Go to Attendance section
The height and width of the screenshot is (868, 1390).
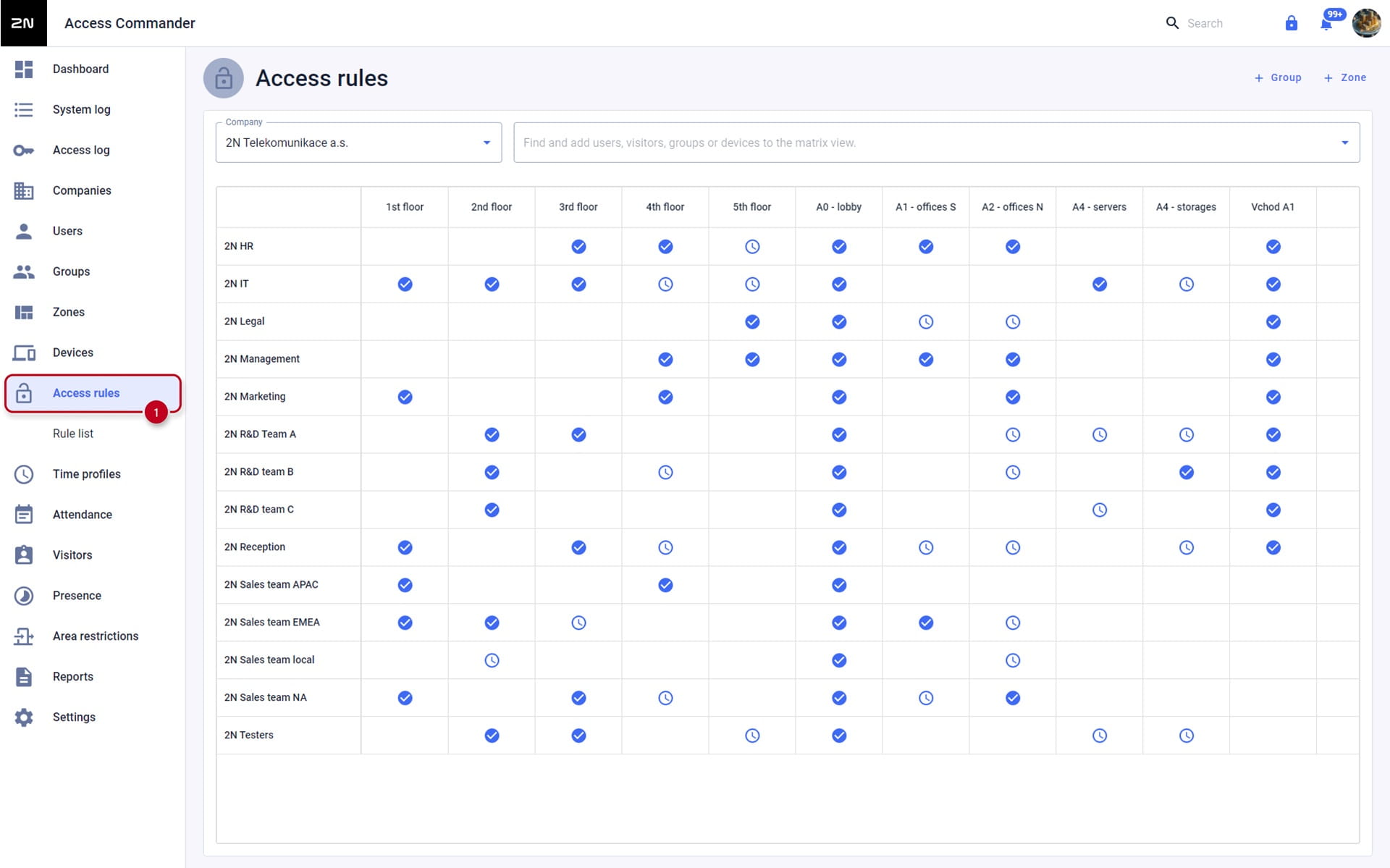(x=83, y=515)
